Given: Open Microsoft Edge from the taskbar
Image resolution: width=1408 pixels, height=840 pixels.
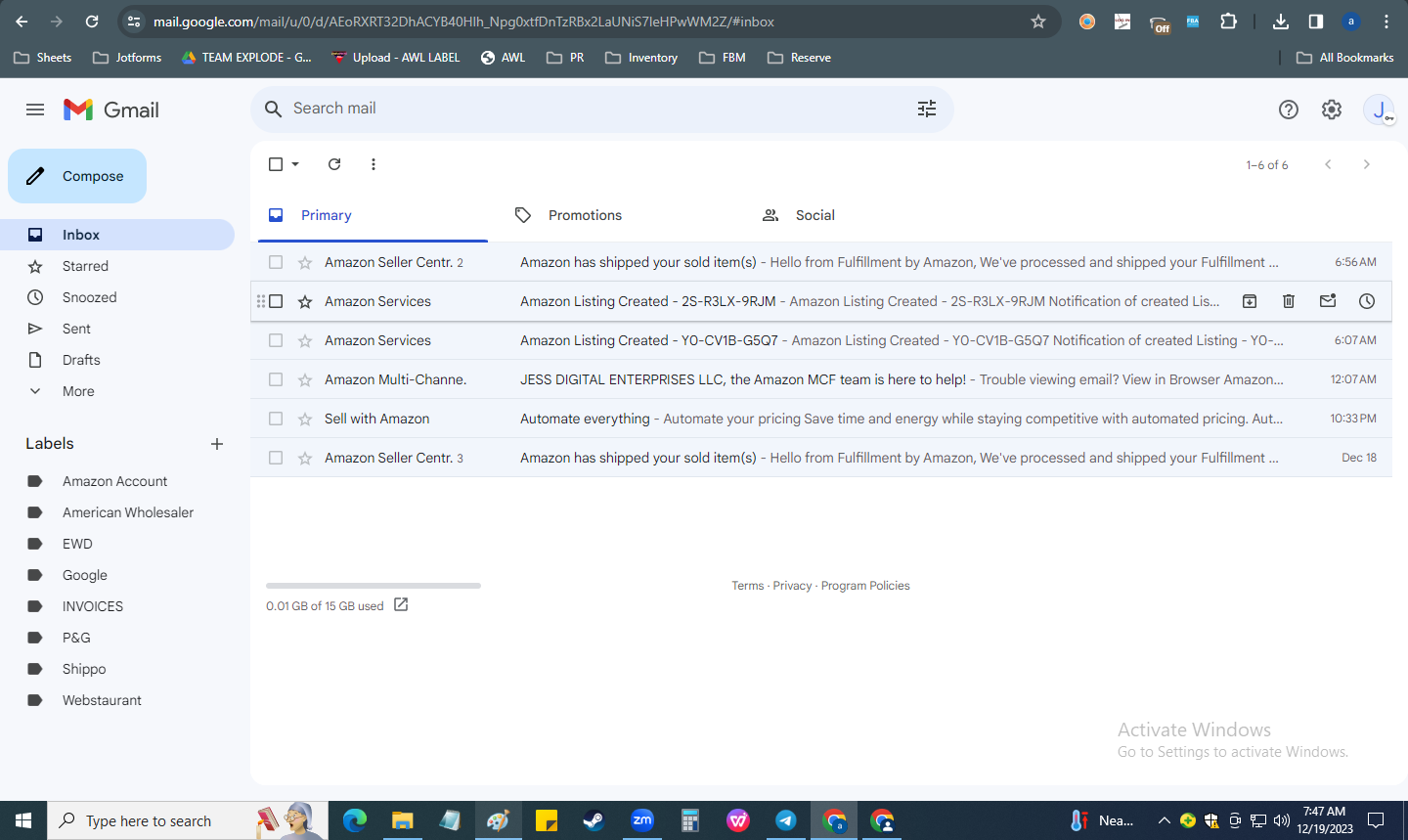Looking at the screenshot, I should [354, 820].
